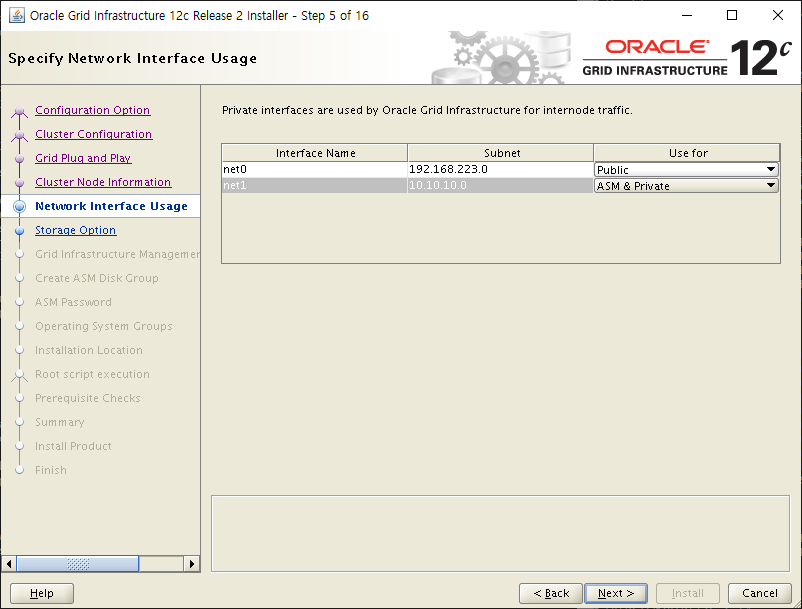Click the Use for column header

pos(687,153)
